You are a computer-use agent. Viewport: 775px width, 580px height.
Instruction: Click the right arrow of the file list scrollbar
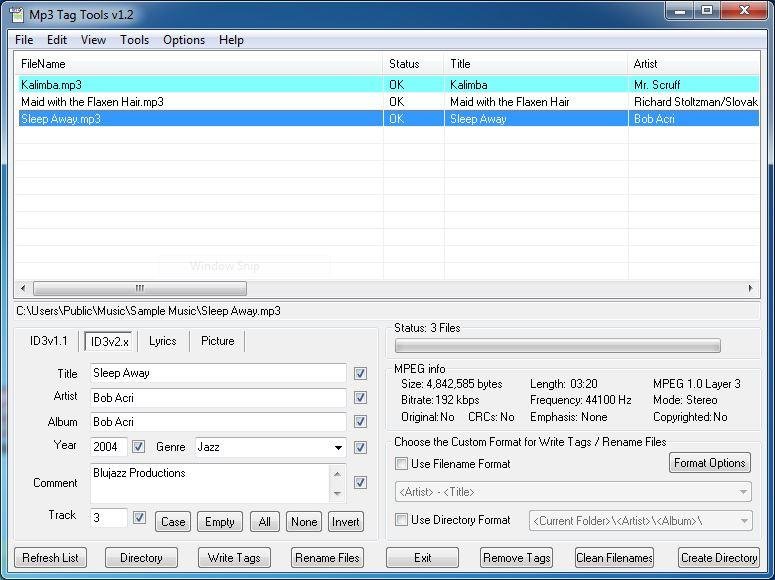[x=750, y=288]
